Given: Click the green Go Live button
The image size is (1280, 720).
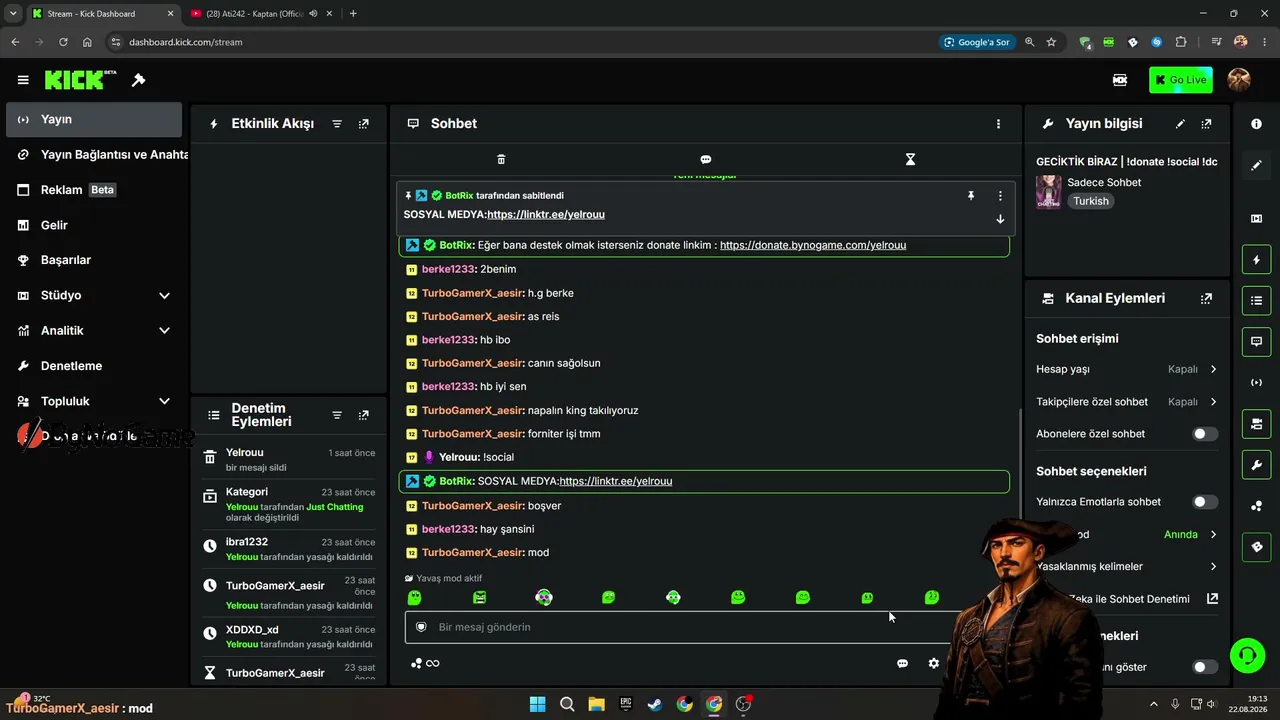Looking at the screenshot, I should [x=1181, y=80].
